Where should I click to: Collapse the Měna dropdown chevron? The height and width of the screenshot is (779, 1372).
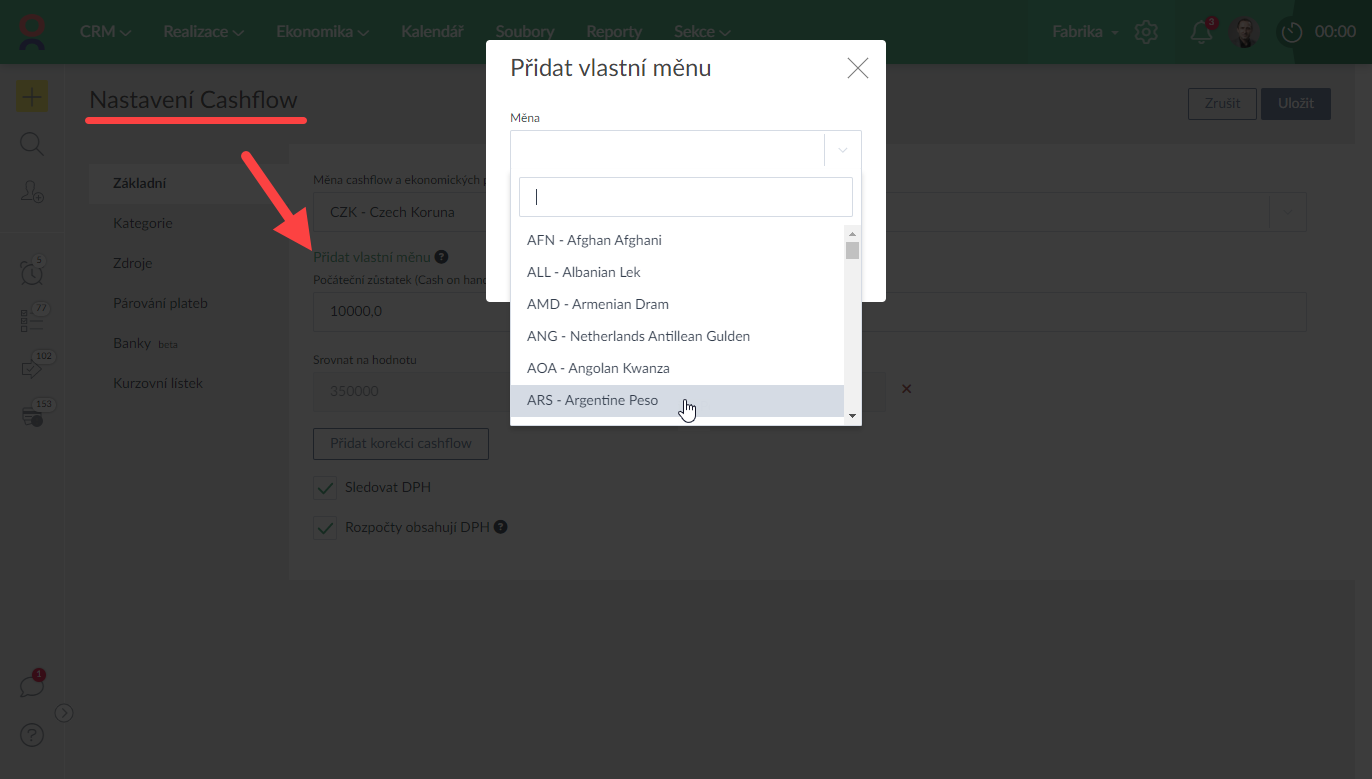[843, 150]
